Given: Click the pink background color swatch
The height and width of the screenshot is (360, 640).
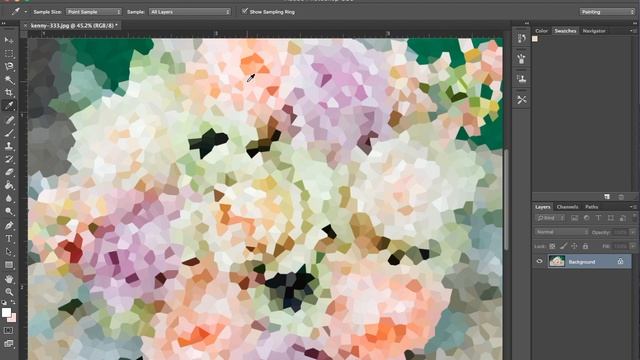Looking at the screenshot, I should [x=13, y=318].
